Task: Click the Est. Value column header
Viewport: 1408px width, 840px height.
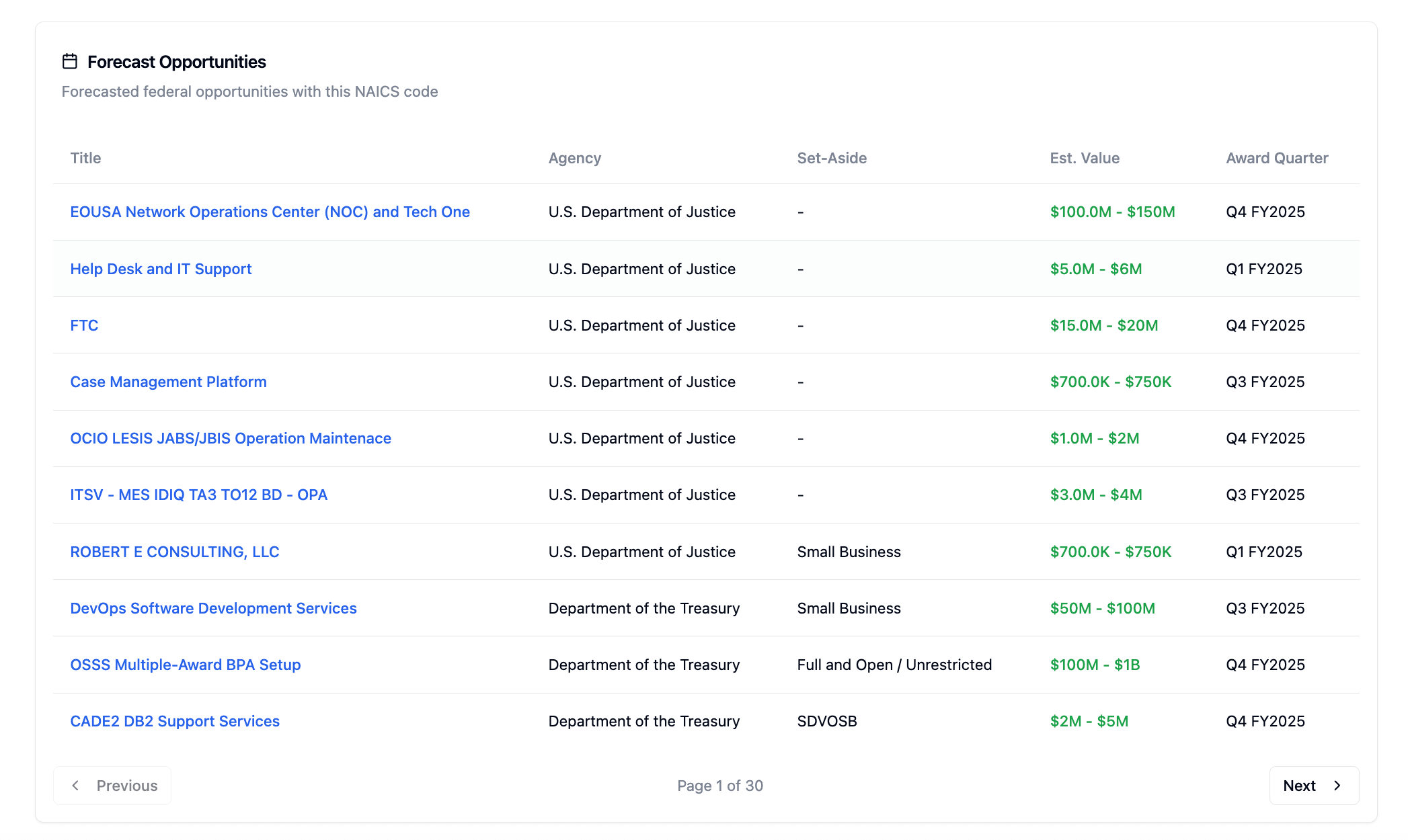Action: (x=1084, y=158)
